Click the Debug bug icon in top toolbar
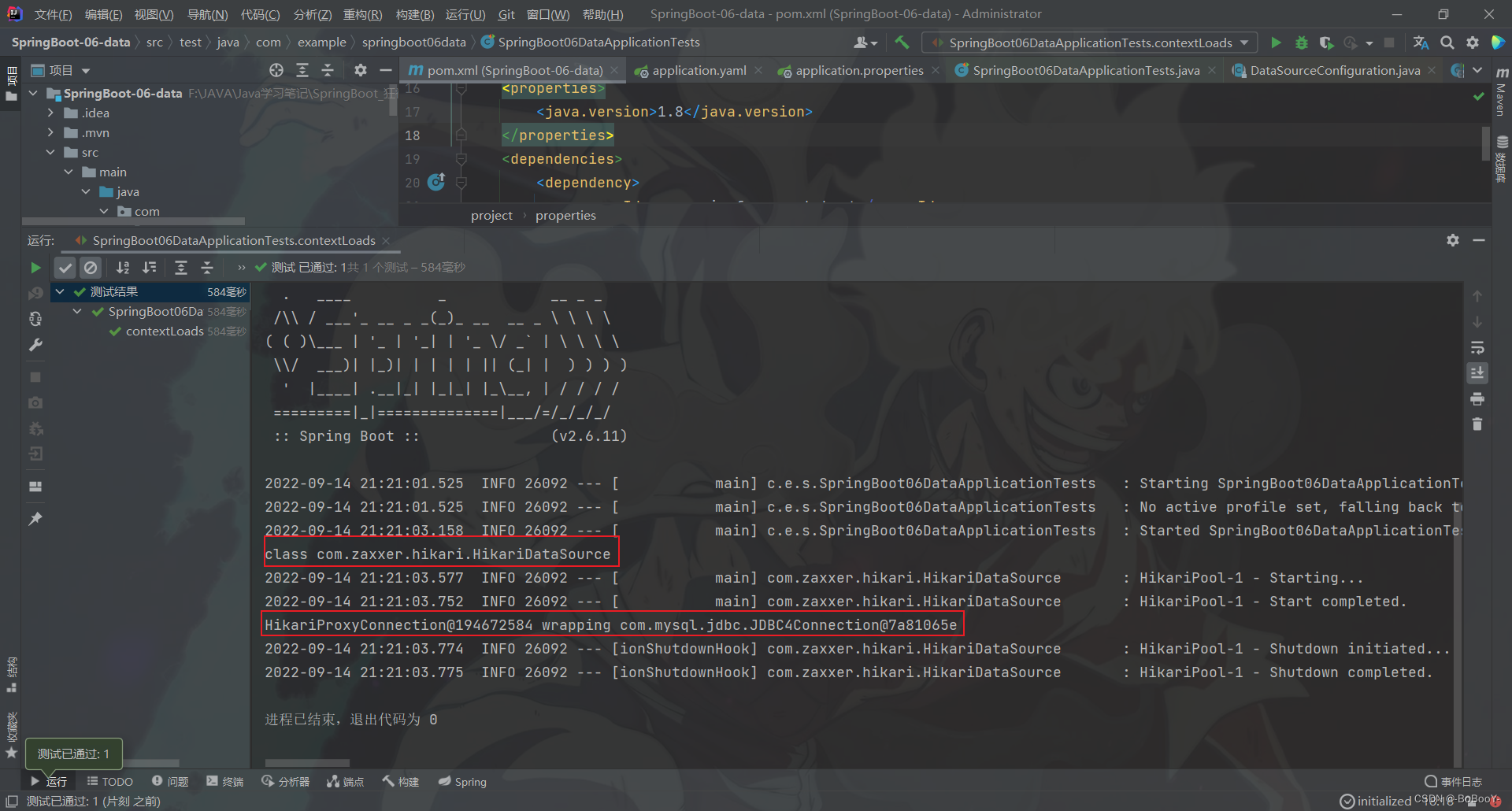This screenshot has width=1512, height=811. pos(1301,43)
